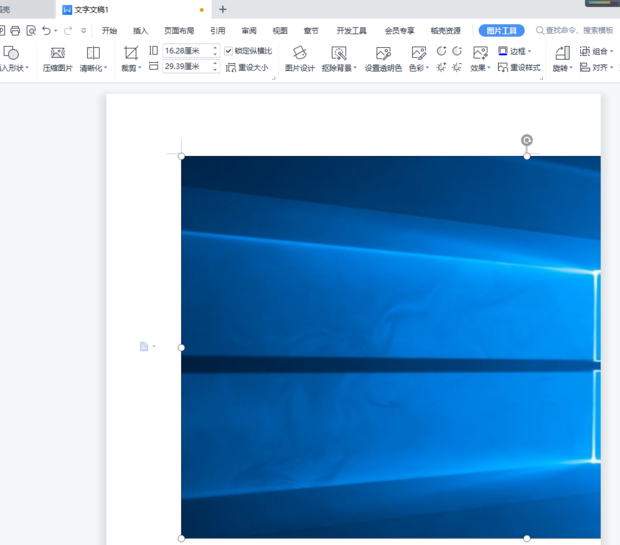This screenshot has width=620, height=545.
Task: Click the 裁剪 crop tool icon
Action: pyautogui.click(x=130, y=53)
